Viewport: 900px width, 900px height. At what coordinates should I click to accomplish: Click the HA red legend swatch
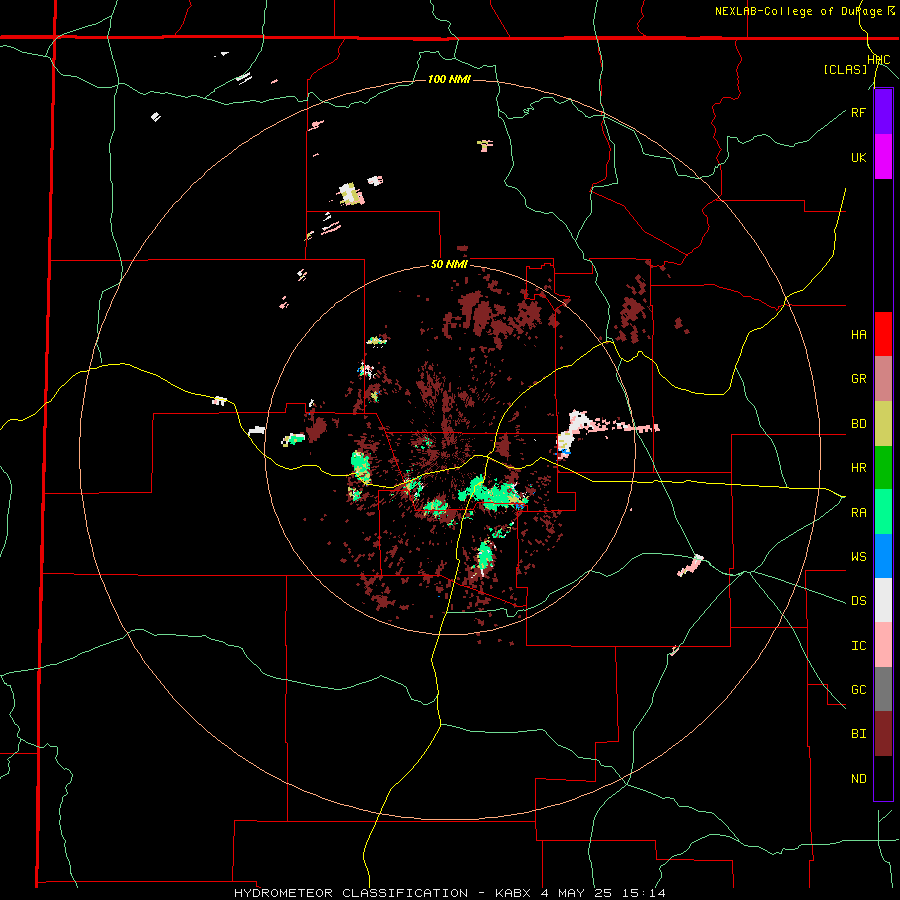[x=883, y=334]
